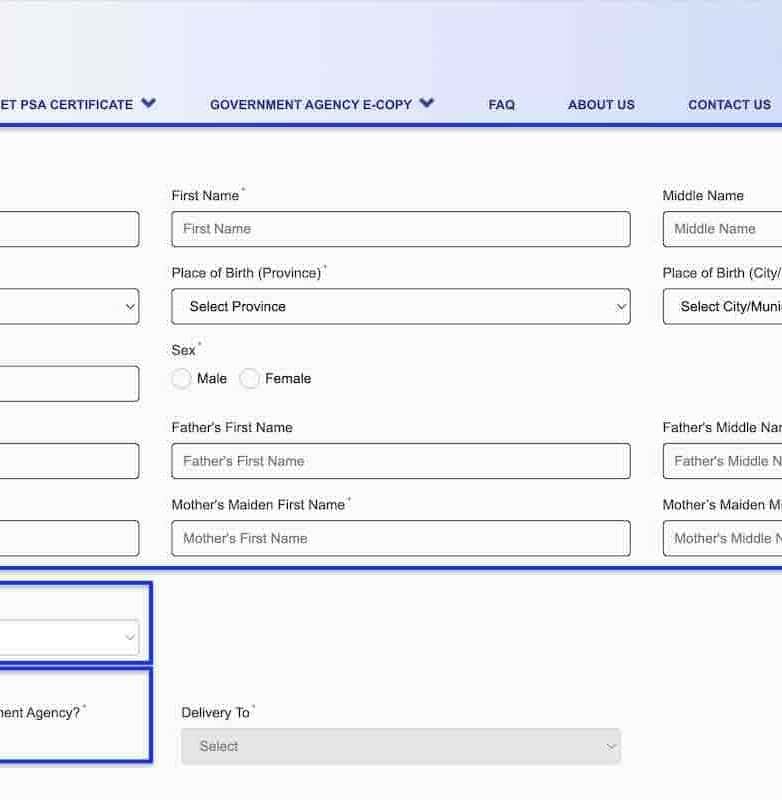
Task: Expand the Government Agency E-Copy menu
Action: pyautogui.click(x=310, y=104)
